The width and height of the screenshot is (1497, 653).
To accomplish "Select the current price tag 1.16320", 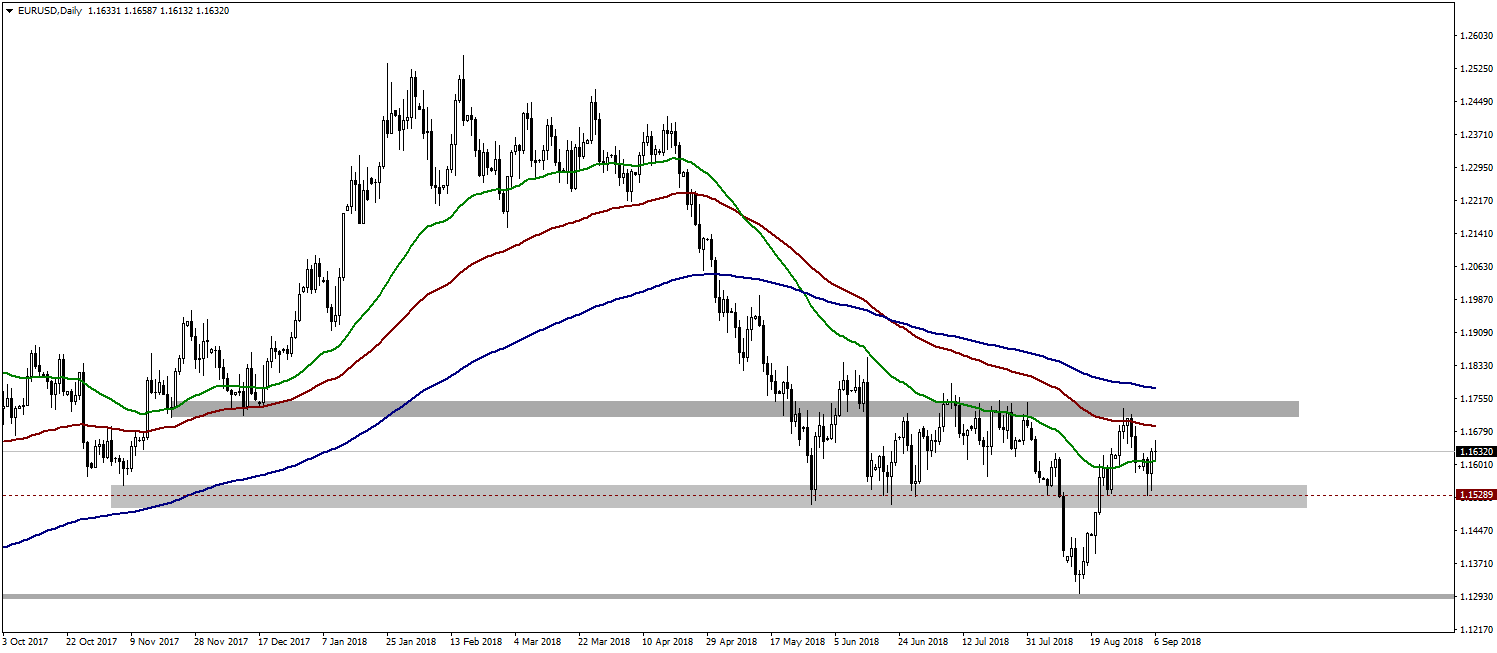I will pyautogui.click(x=1476, y=452).
